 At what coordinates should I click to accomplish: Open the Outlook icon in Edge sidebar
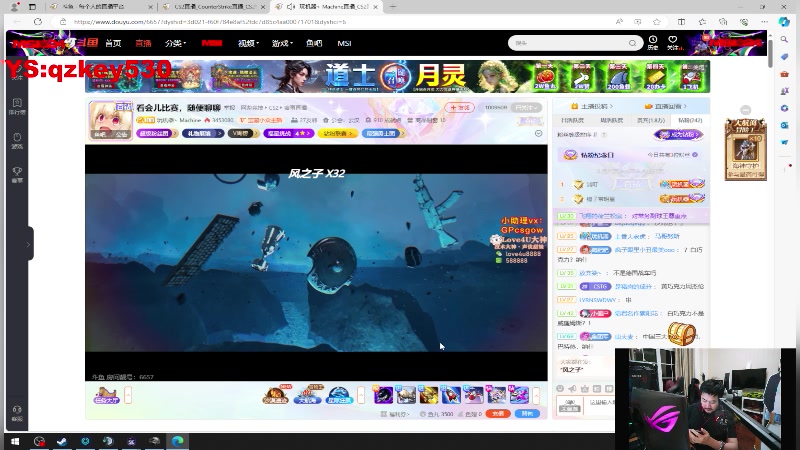(x=784, y=125)
